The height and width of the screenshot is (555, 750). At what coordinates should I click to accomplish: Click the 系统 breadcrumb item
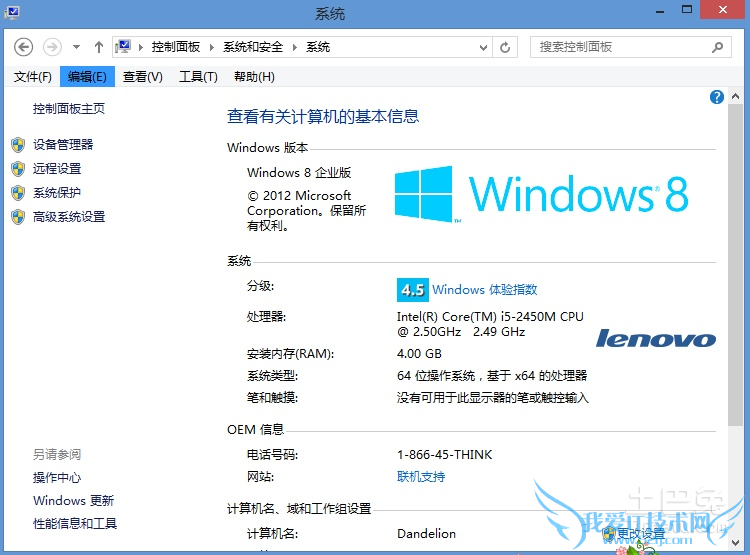(x=318, y=47)
